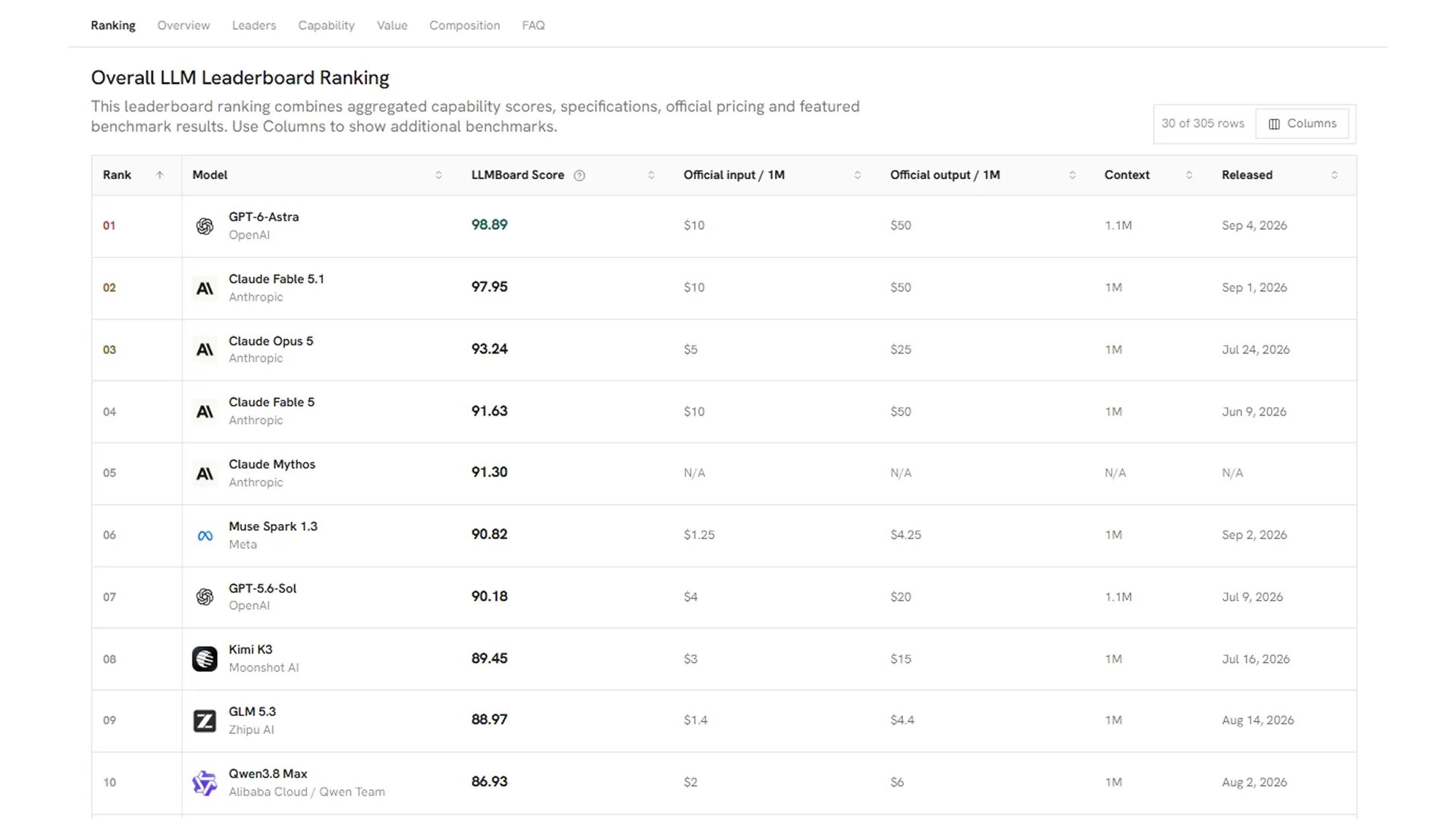This screenshot has height=819, width=1456.
Task: Open the GPT-5.6-Sol model link
Action: click(262, 588)
